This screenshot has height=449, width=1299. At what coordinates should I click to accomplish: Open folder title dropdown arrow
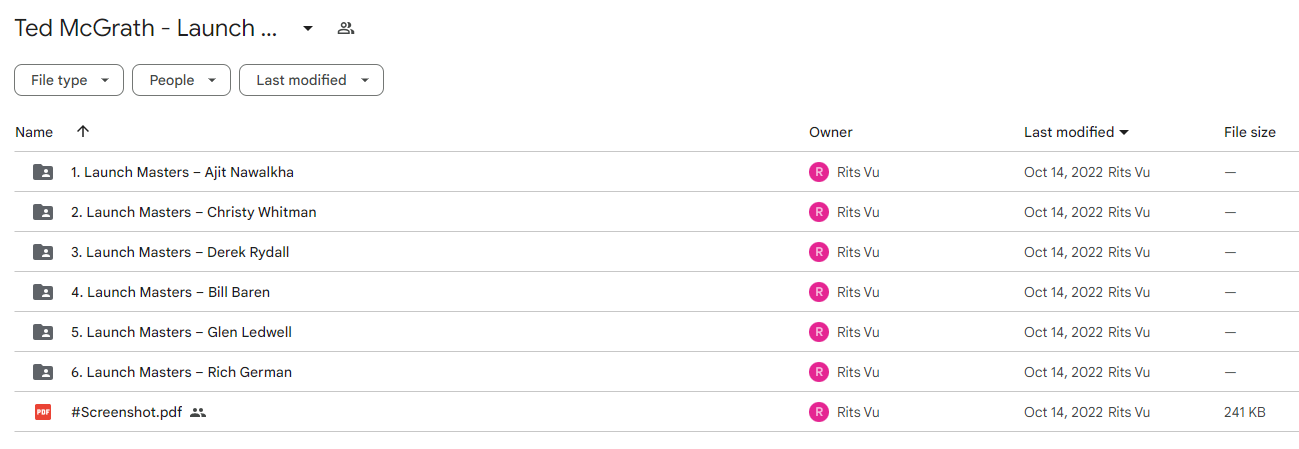coord(308,28)
